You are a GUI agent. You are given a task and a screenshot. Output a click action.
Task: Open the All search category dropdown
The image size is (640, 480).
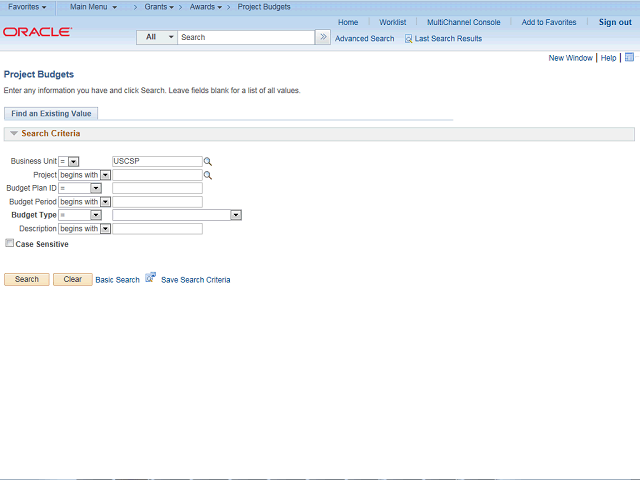tap(157, 37)
